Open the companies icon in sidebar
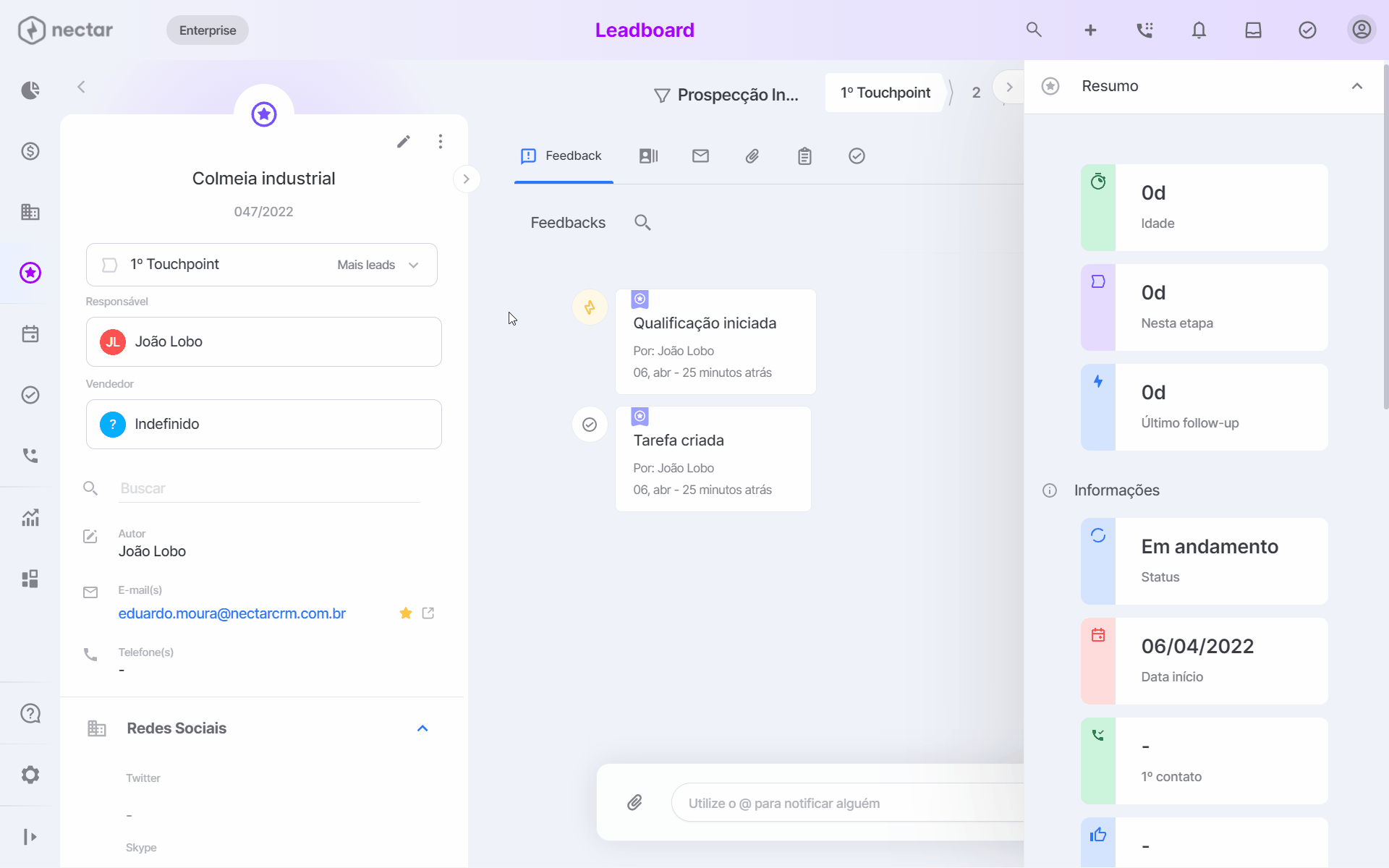 click(30, 212)
